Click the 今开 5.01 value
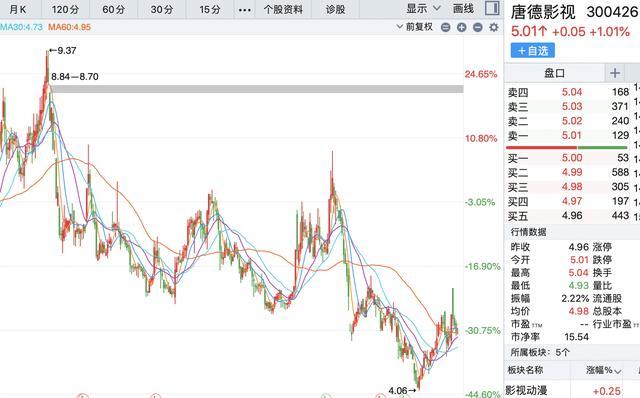 click(580, 260)
